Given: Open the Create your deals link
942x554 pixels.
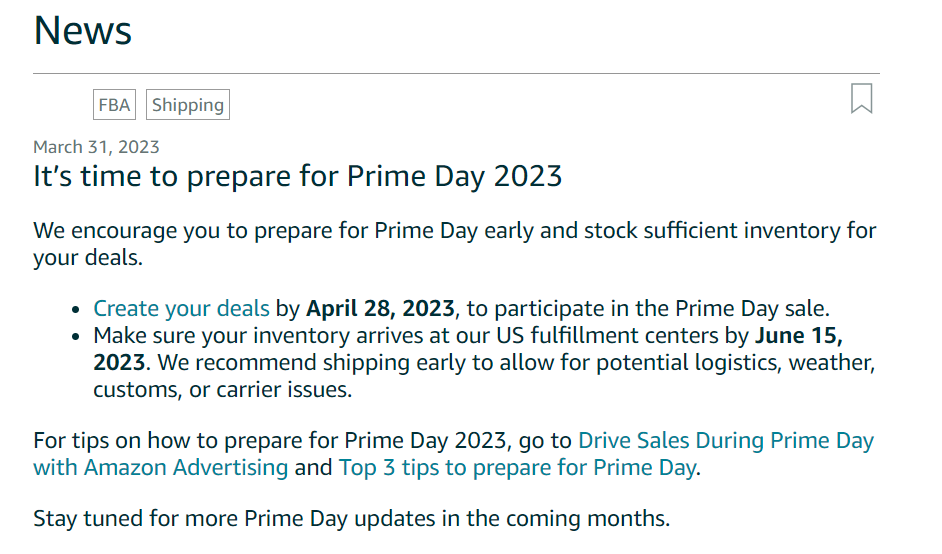Looking at the screenshot, I should (x=181, y=308).
